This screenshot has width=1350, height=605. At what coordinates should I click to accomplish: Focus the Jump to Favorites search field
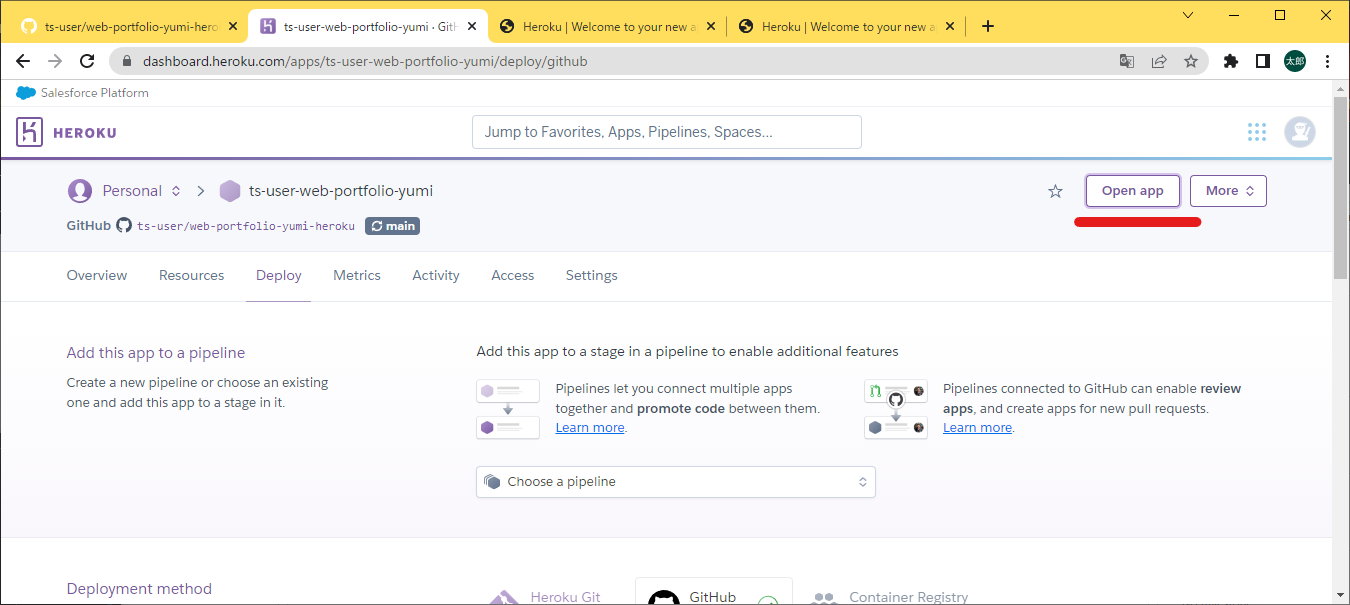pyautogui.click(x=667, y=132)
